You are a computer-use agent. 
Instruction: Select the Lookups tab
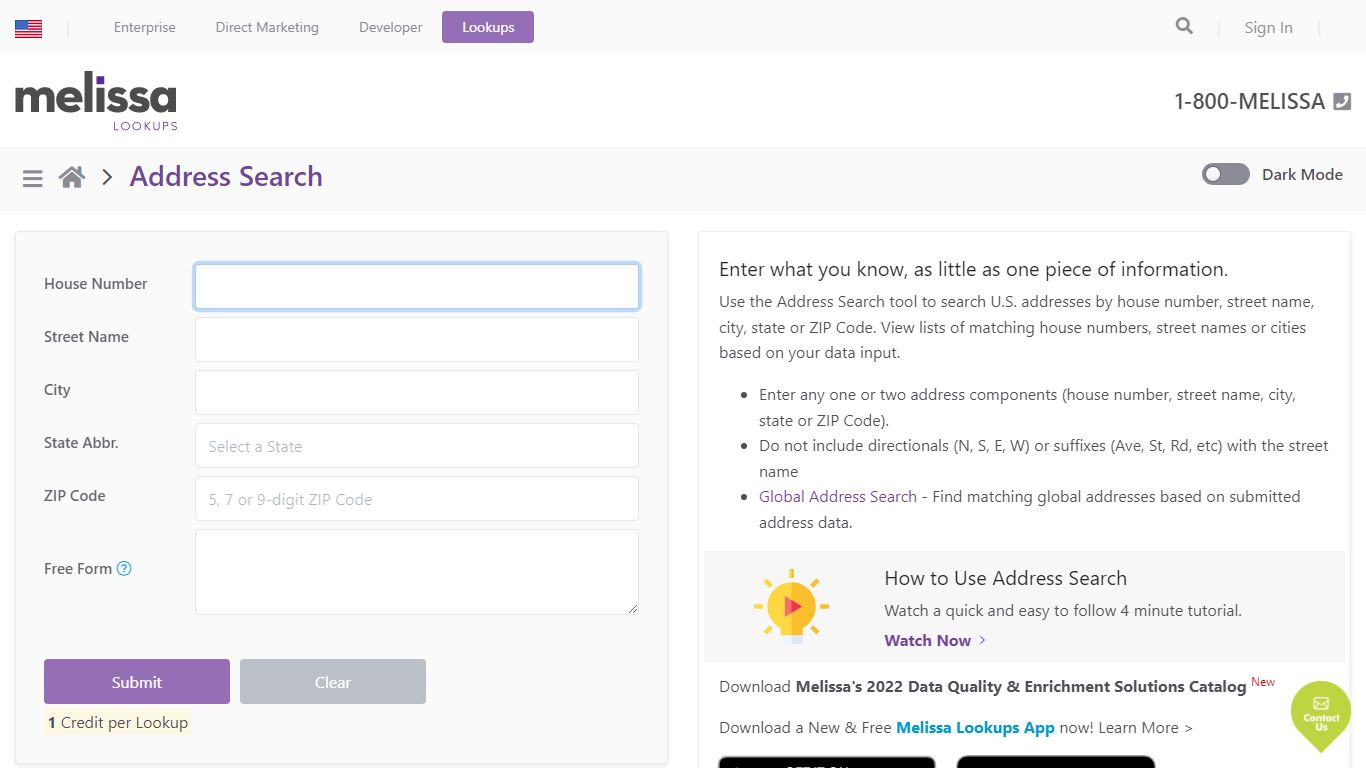pos(488,27)
